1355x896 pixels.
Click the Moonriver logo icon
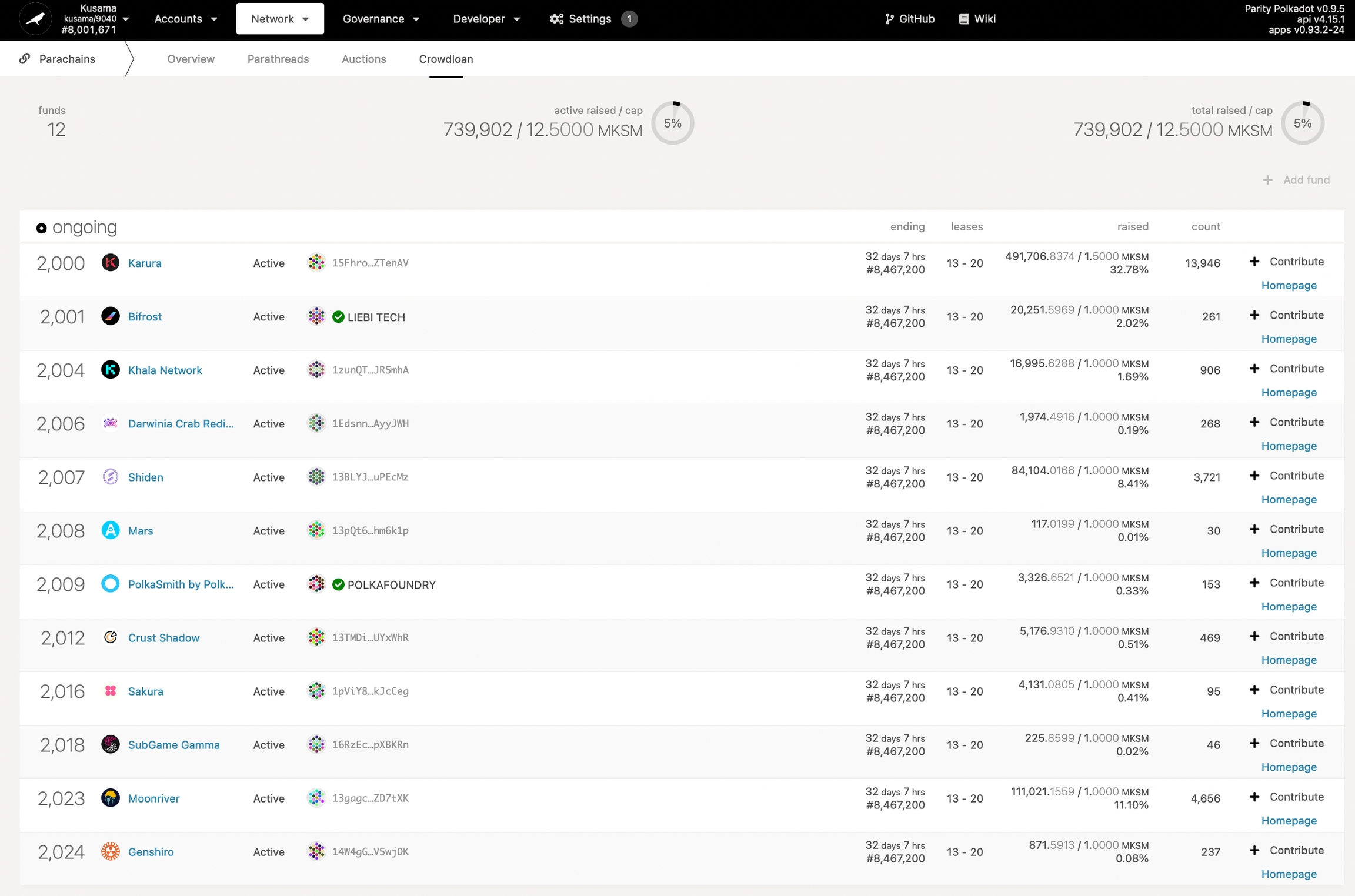pos(110,797)
